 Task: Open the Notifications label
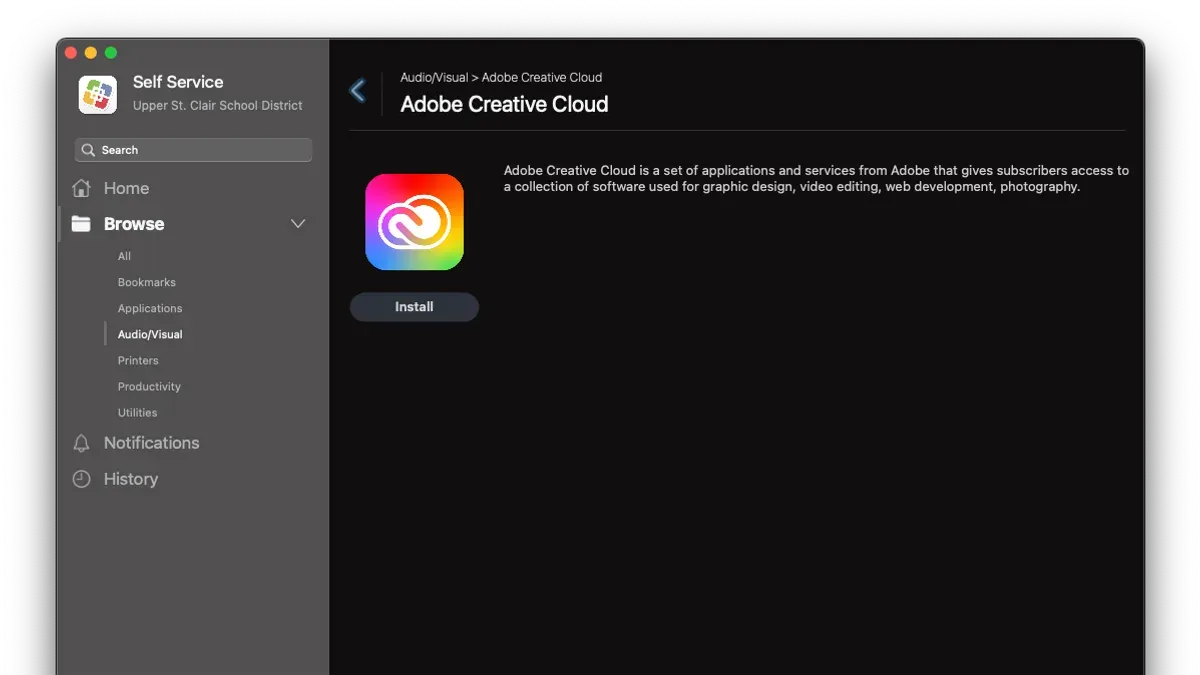tap(152, 443)
